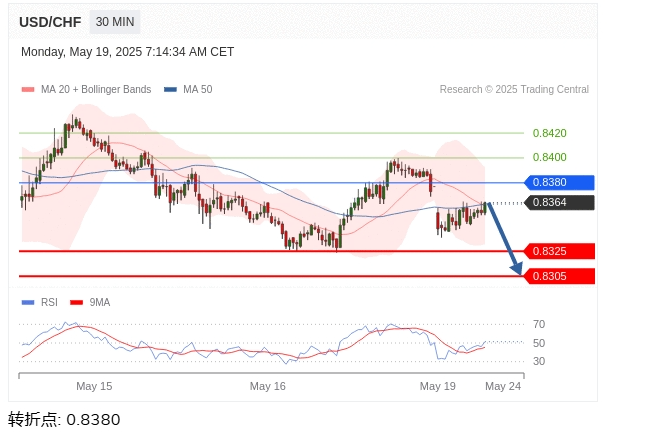Image resolution: width=660 pixels, height=439 pixels.
Task: Click the 转折点: 0.8380 pivot text
Action: point(64,420)
